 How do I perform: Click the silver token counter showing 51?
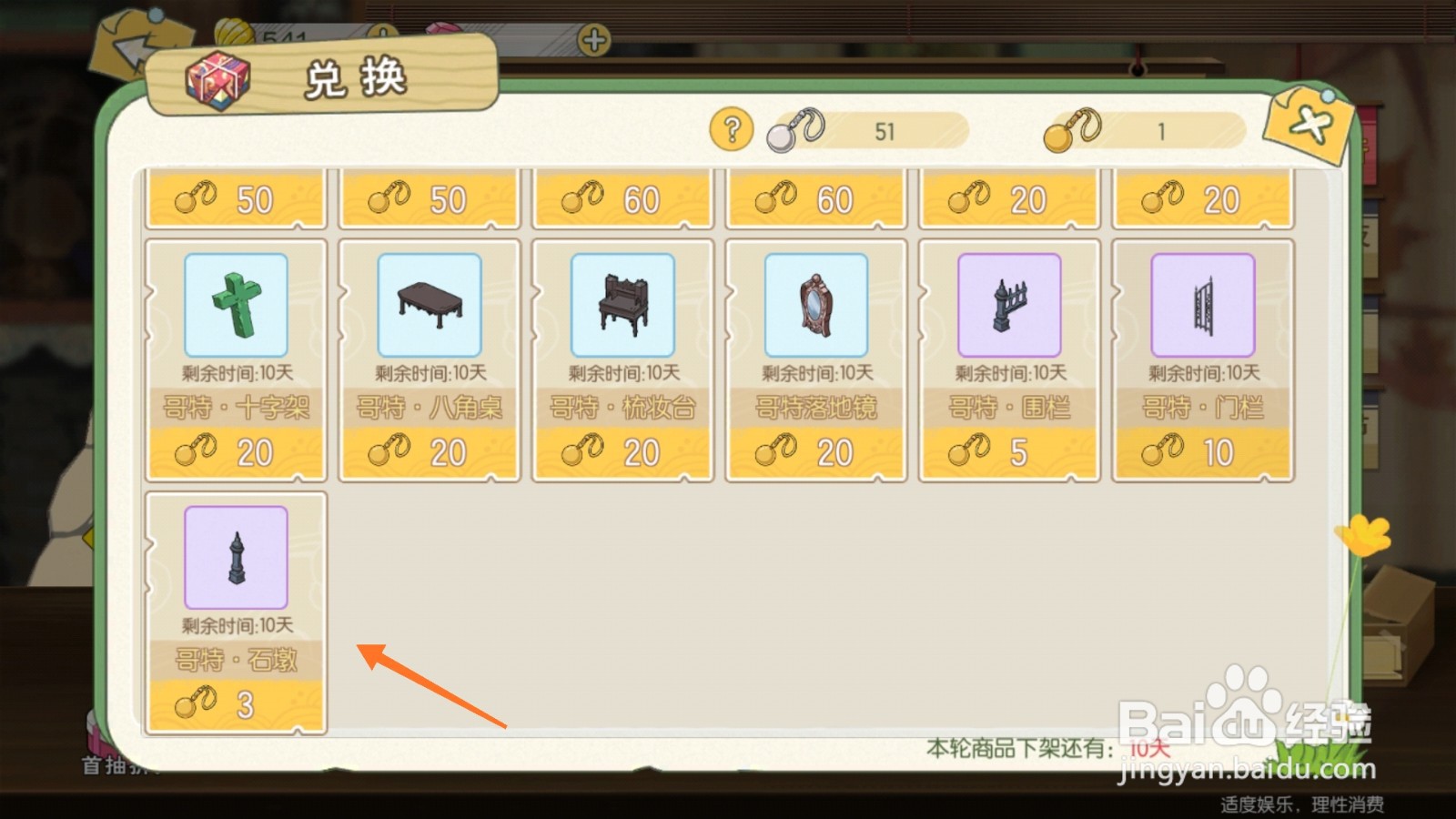point(867,131)
